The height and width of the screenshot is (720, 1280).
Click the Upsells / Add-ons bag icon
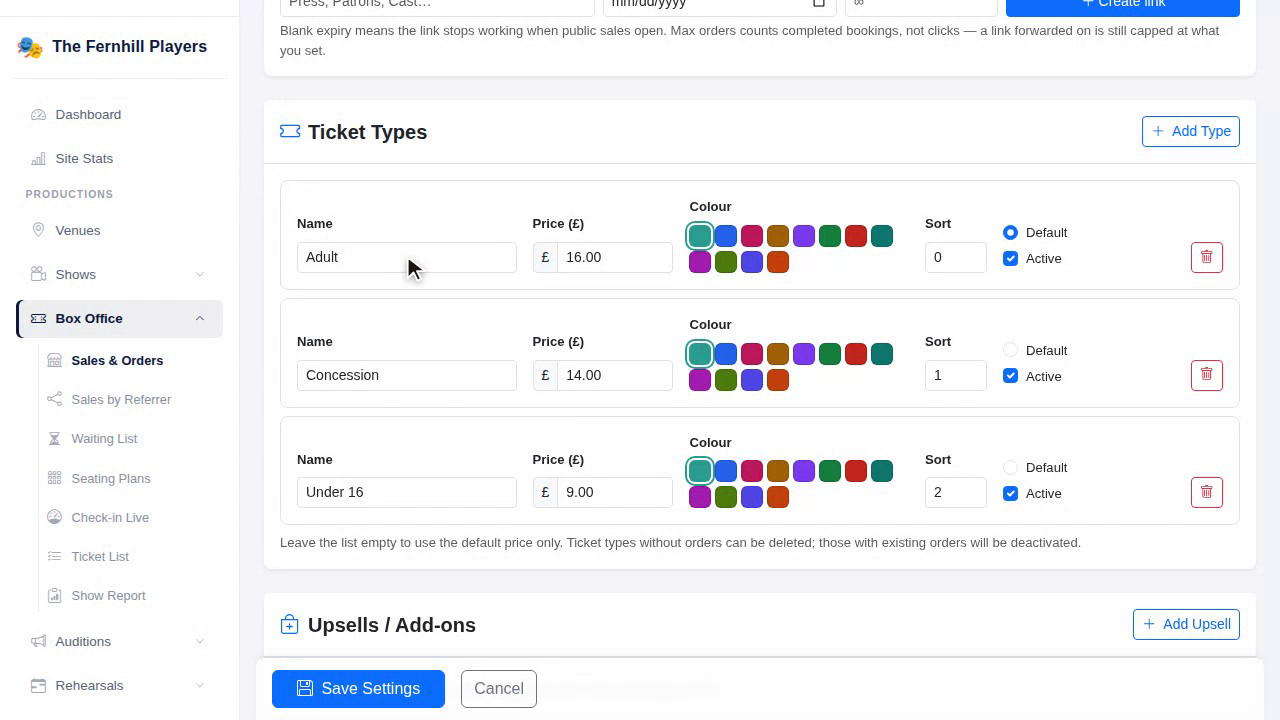point(289,625)
